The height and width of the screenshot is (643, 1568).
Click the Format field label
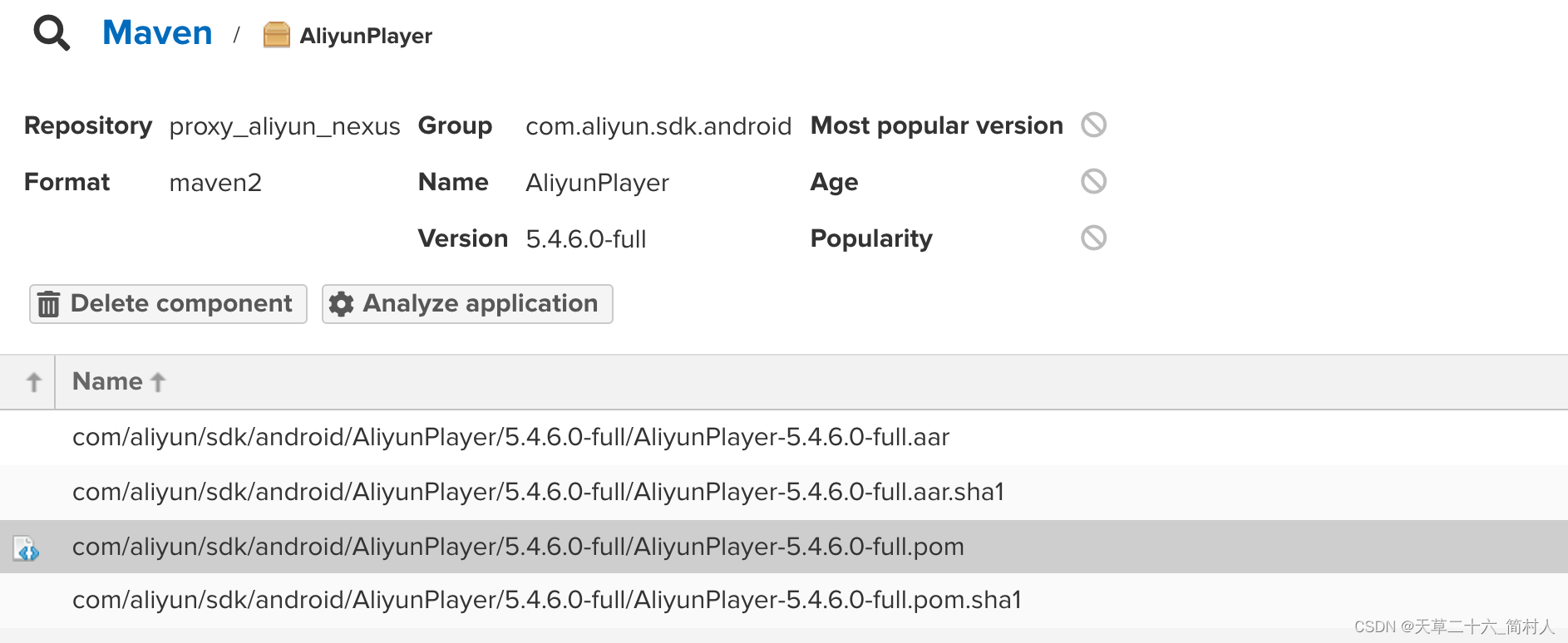coord(67,182)
